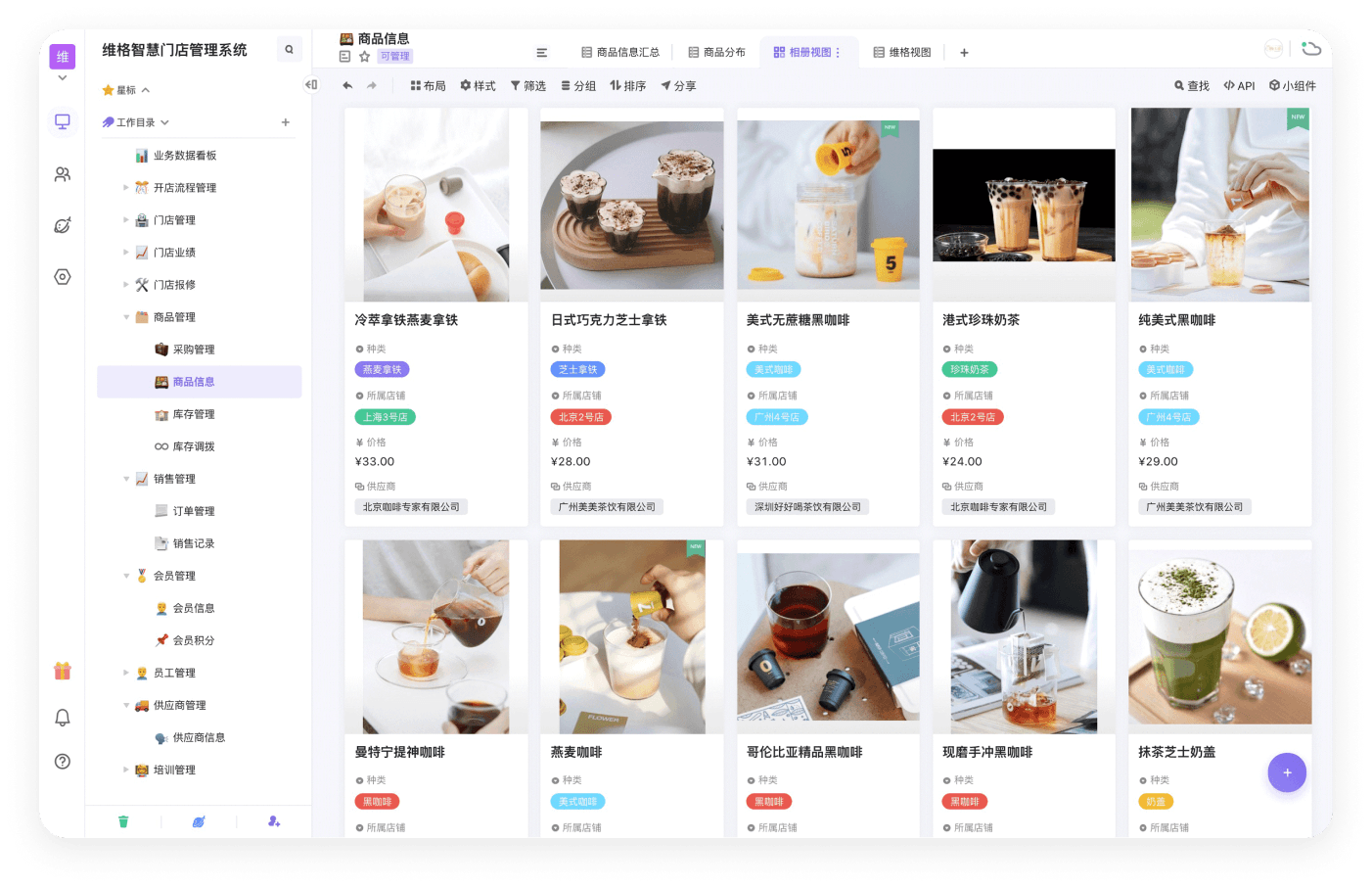
Task: Expand the 开店流程管理 tree node
Action: click(126, 187)
